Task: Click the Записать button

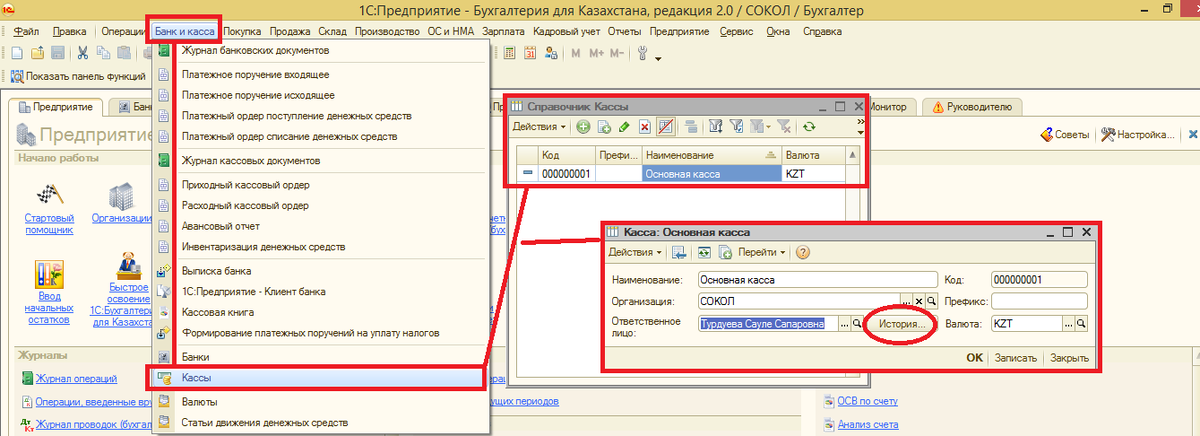Action: click(1016, 358)
